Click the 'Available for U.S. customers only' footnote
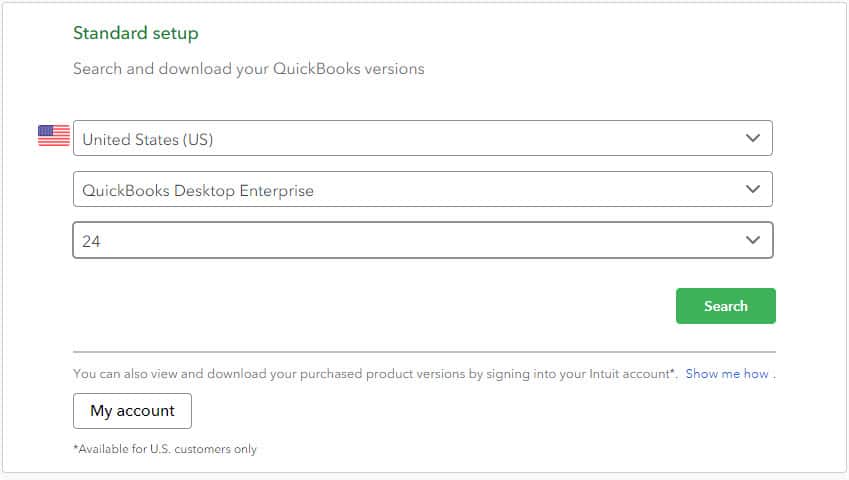849x480 pixels. (165, 449)
